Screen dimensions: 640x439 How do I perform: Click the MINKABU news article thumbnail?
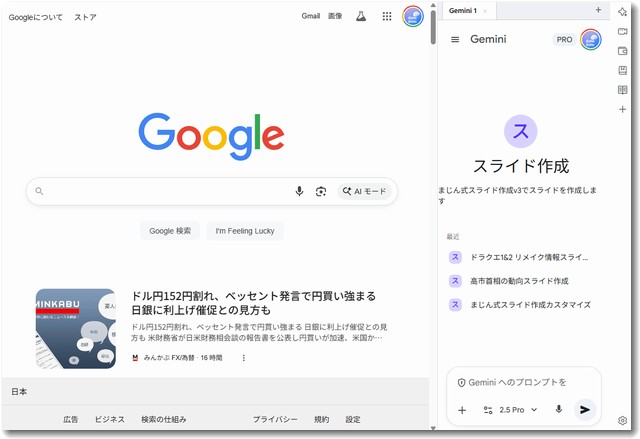[76, 328]
